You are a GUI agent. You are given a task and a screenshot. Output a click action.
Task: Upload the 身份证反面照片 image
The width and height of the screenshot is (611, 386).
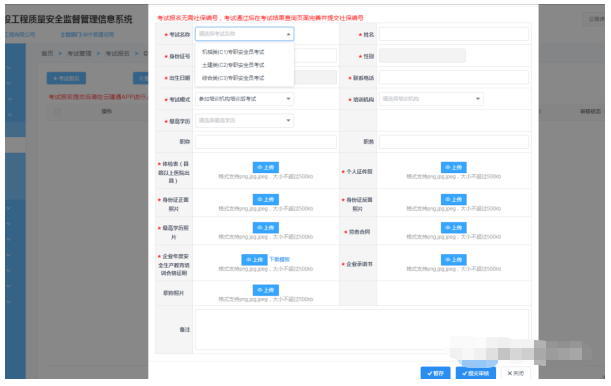coord(454,199)
